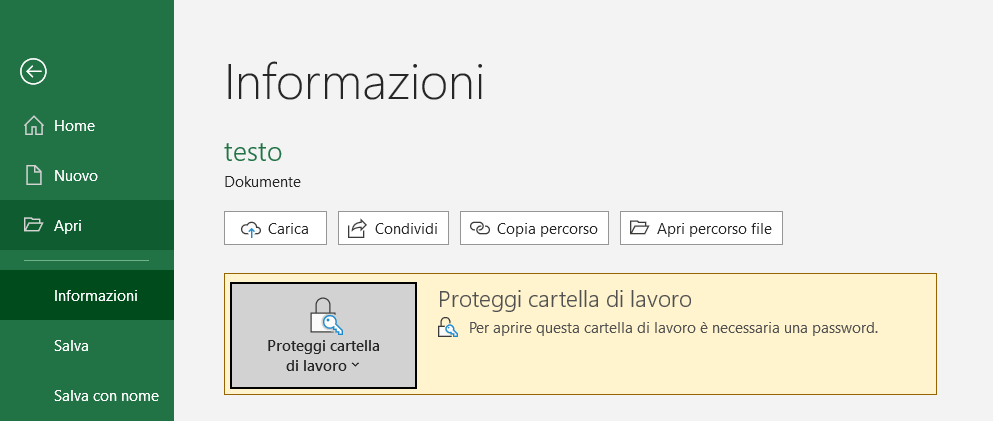
Task: Click the Apri percorso file button
Action: pyautogui.click(x=702, y=229)
